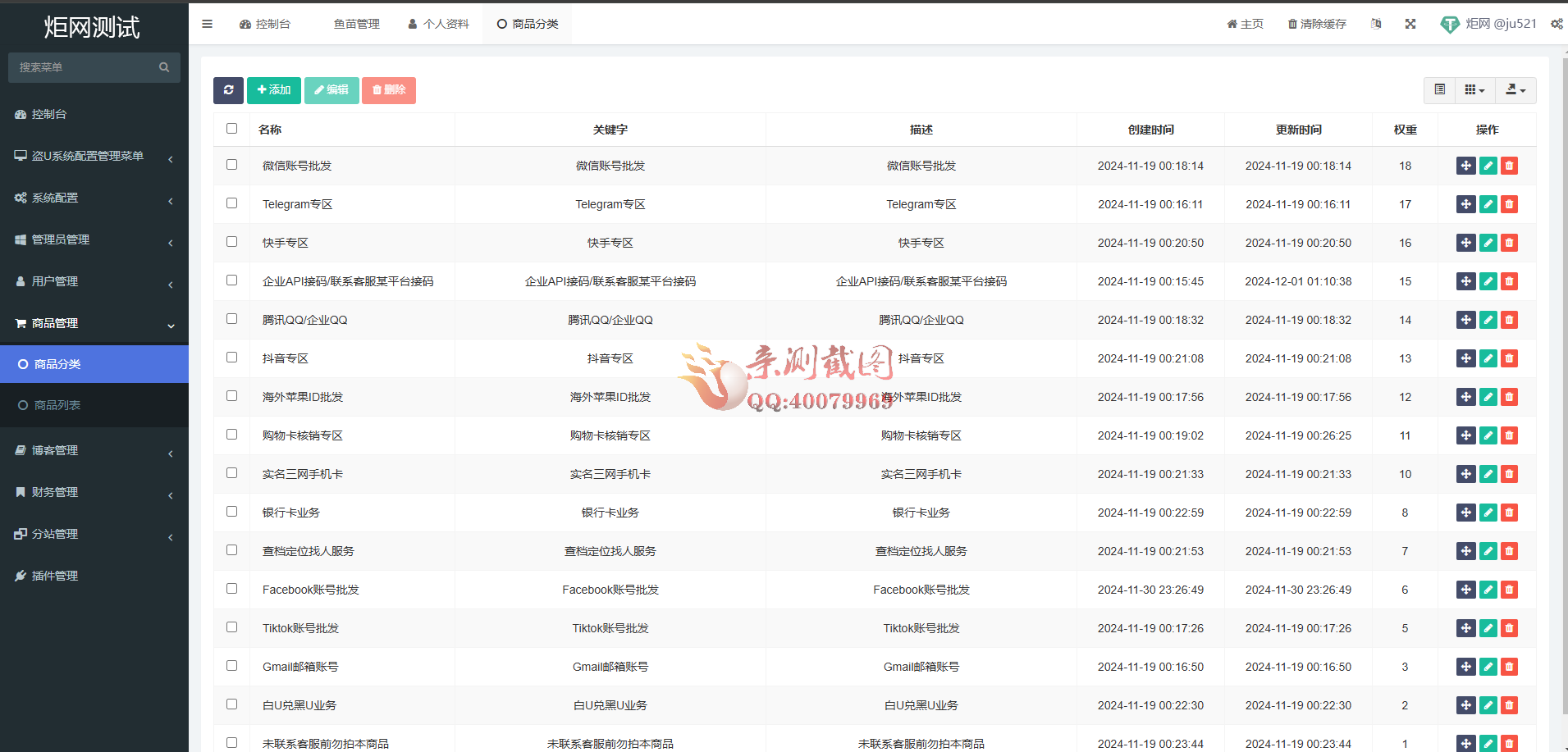Screen dimensions: 1568x752
Task: Open the grid columns dropdown
Action: tap(1474, 90)
